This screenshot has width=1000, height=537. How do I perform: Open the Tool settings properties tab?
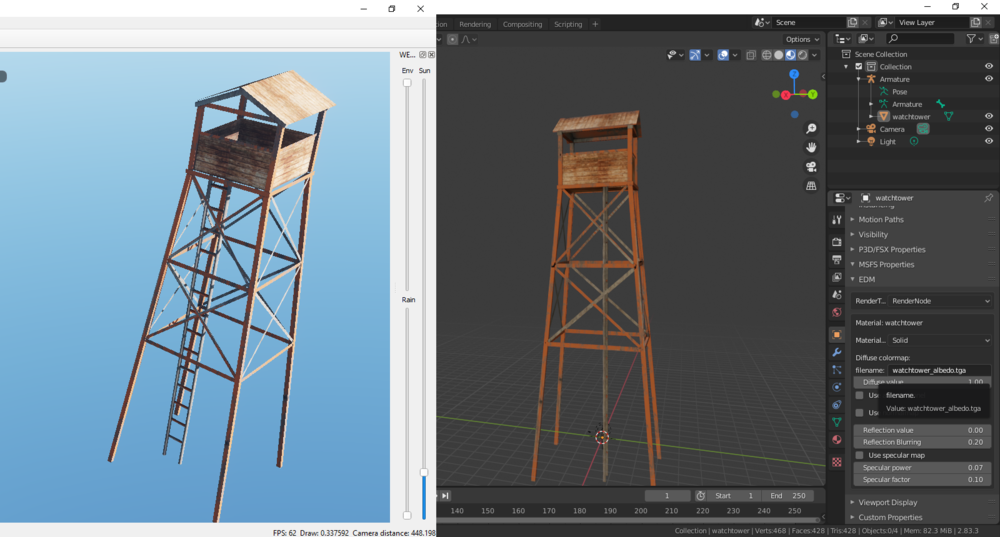837,219
